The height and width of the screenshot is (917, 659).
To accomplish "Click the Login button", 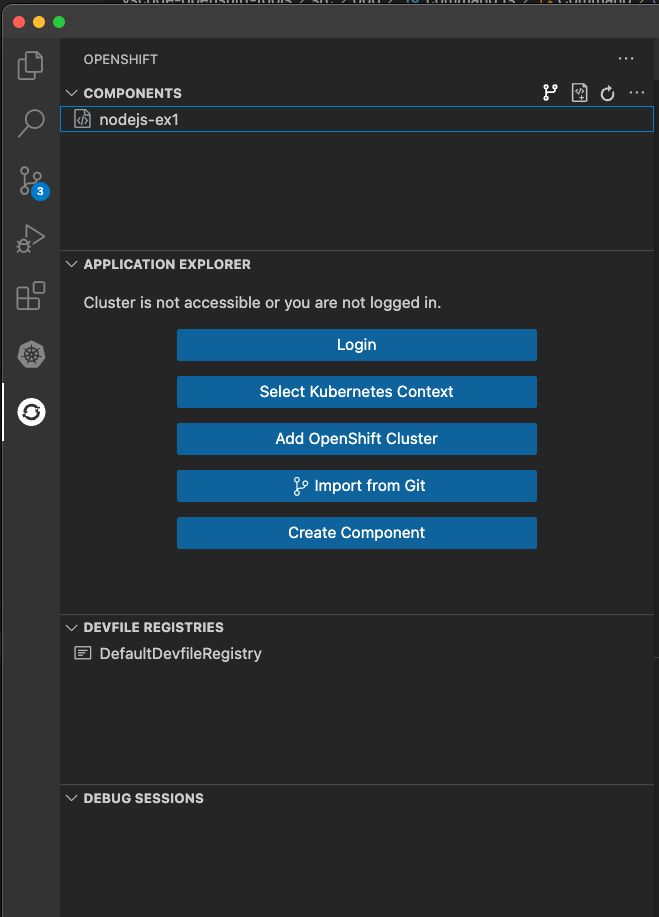I will [x=357, y=345].
